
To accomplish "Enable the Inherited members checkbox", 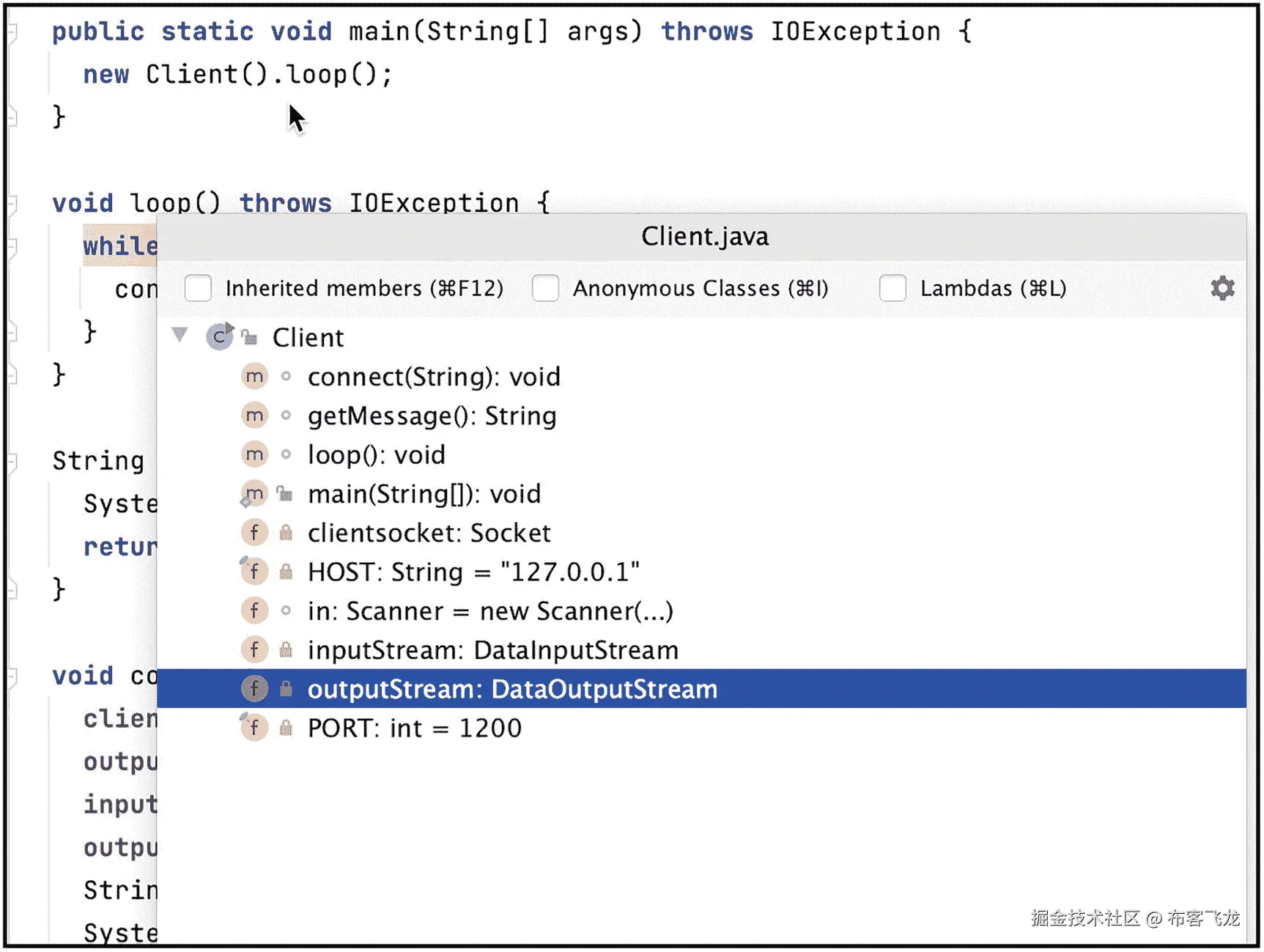I will pos(198,288).
